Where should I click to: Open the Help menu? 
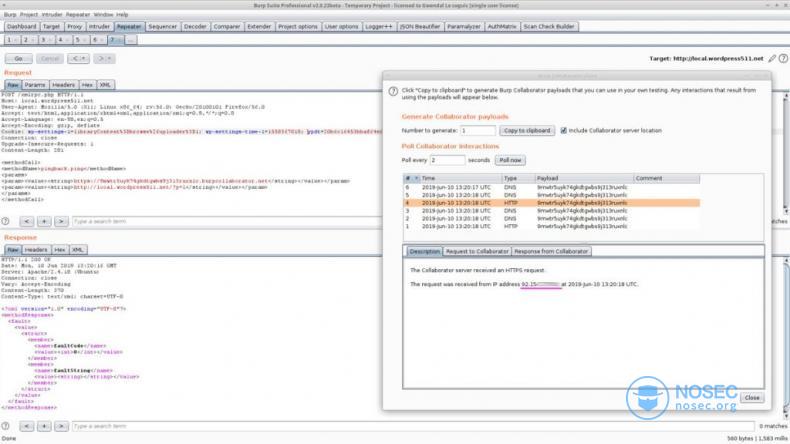coord(122,15)
